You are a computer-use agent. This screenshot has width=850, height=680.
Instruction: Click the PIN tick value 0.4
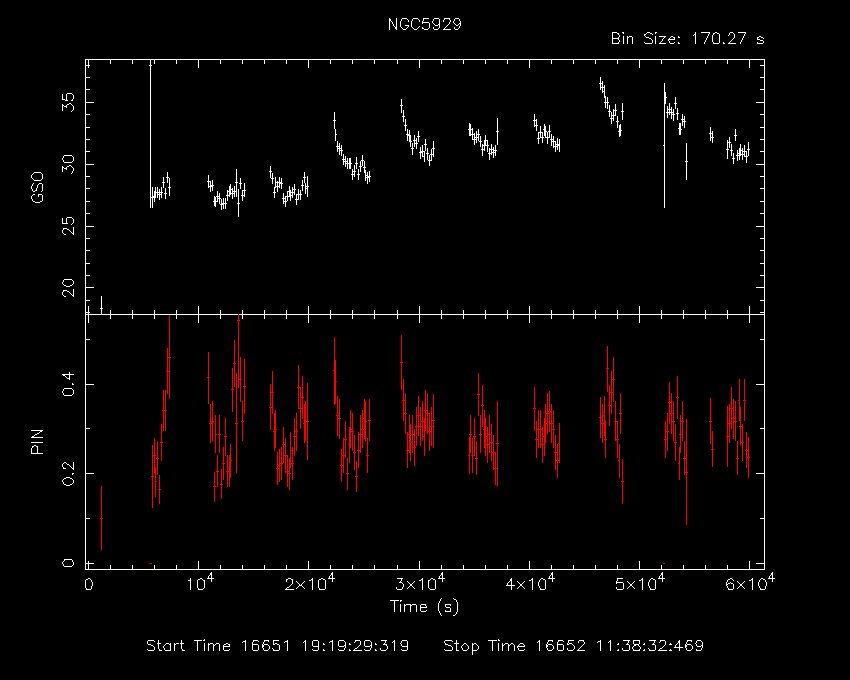coord(69,384)
